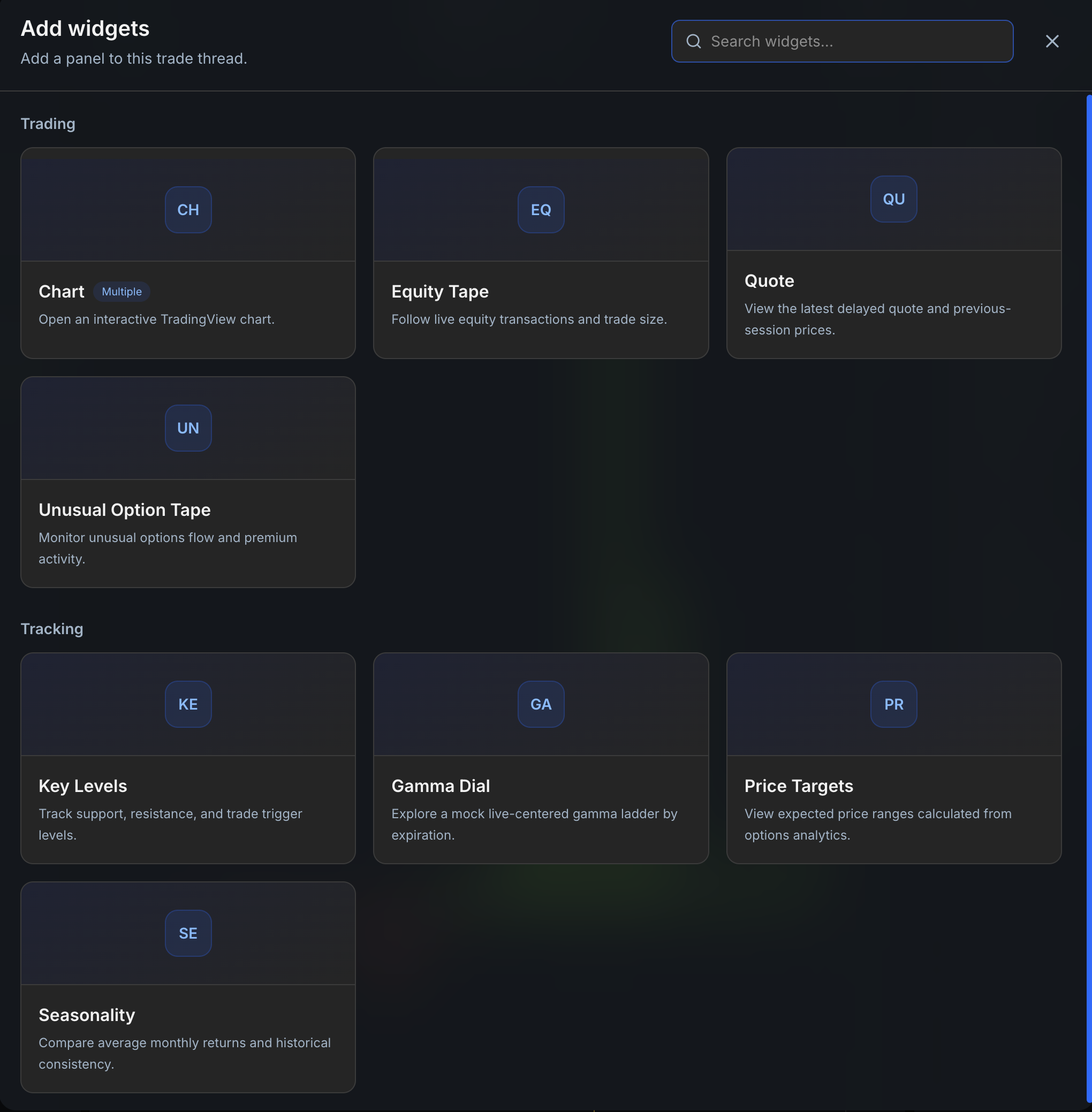1092x1112 pixels.
Task: Click 'Add a panel to this trade thread.' subtitle
Action: coord(134,58)
